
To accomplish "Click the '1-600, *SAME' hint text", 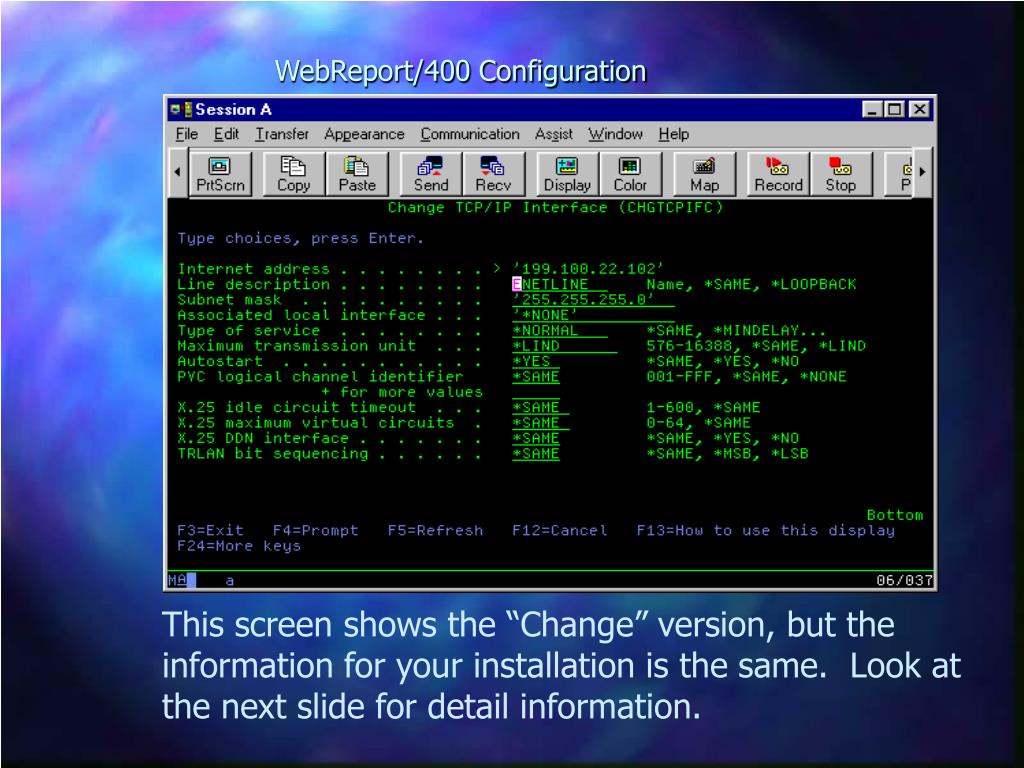I will coord(703,408).
